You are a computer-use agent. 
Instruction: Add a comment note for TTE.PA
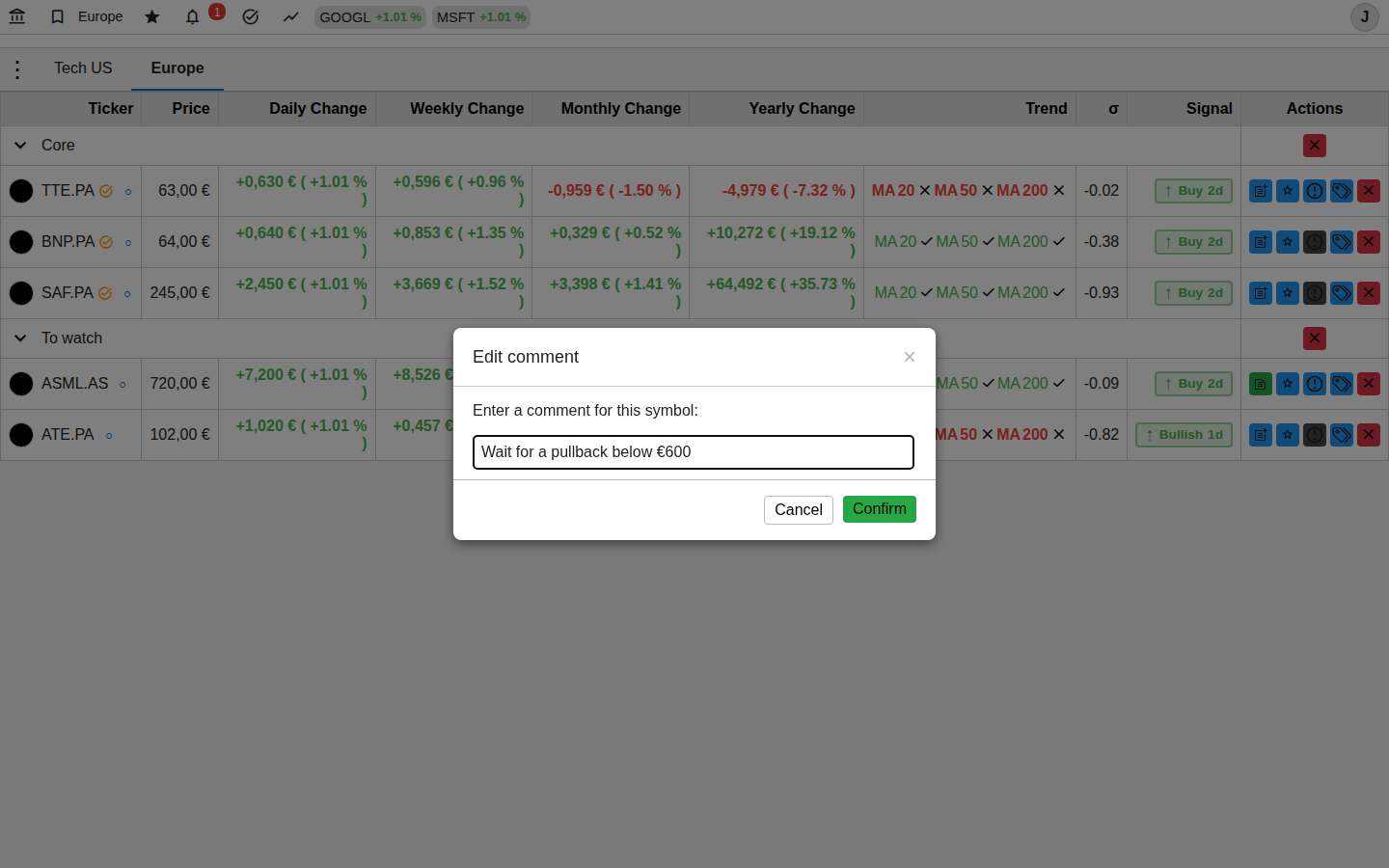[1261, 191]
